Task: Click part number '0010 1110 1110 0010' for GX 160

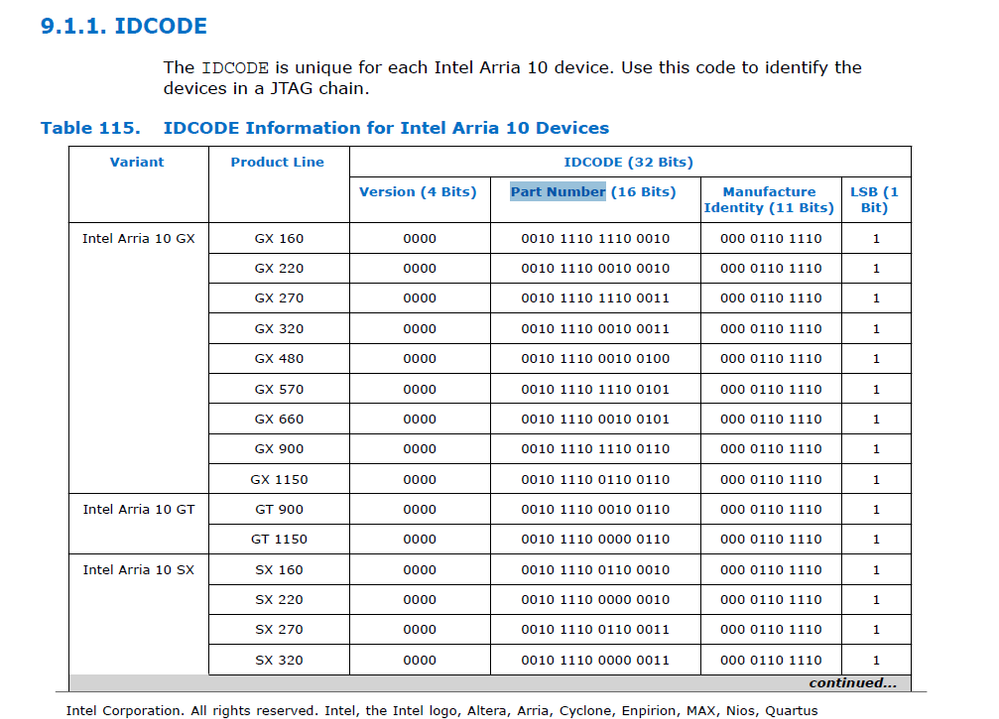Action: pos(595,239)
